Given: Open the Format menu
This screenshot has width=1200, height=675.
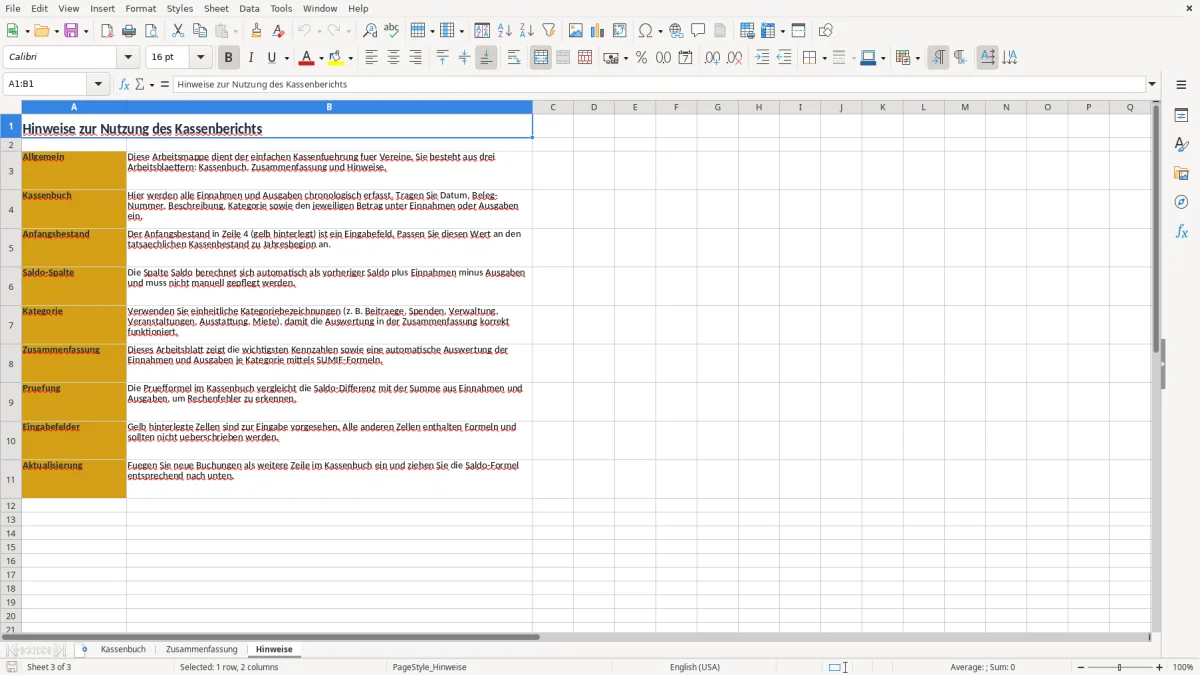Looking at the screenshot, I should tap(140, 8).
